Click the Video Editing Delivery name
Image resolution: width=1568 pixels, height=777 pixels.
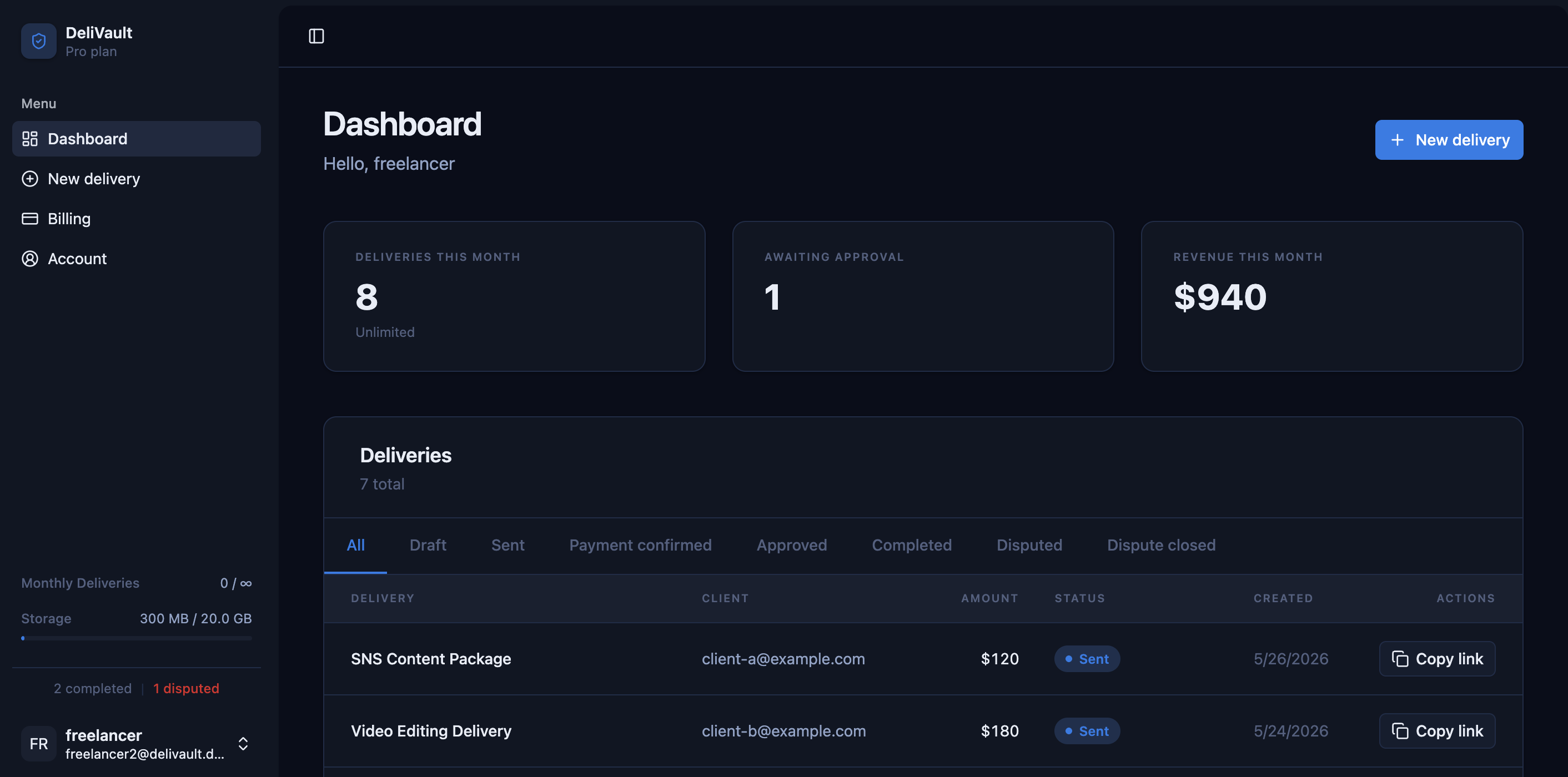pos(431,731)
